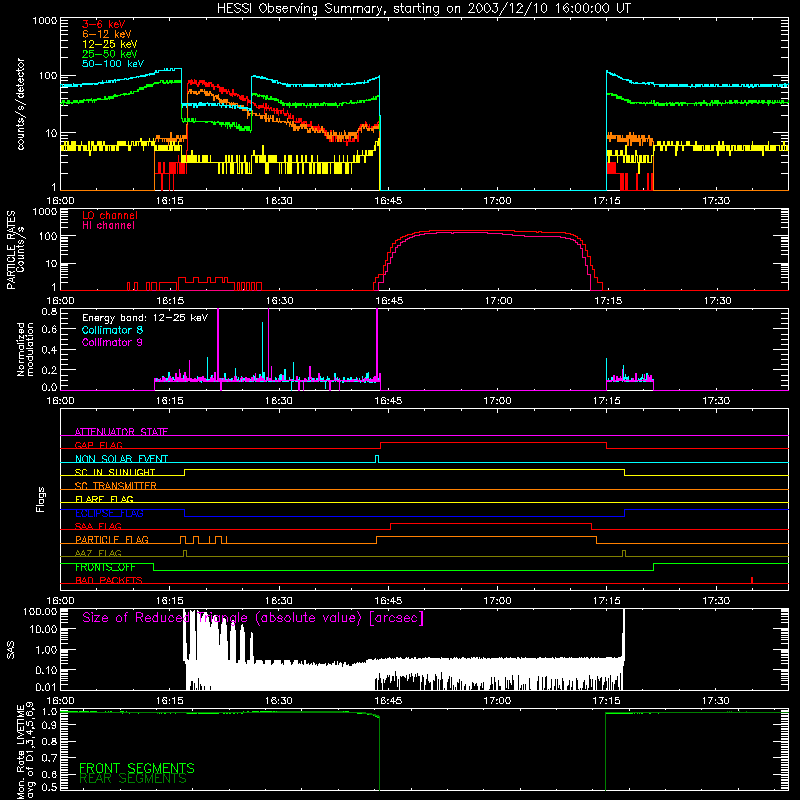Image resolution: width=800 pixels, height=800 pixels.
Task: Click the 17:30 tick under SAS plot
Action: coord(716,701)
